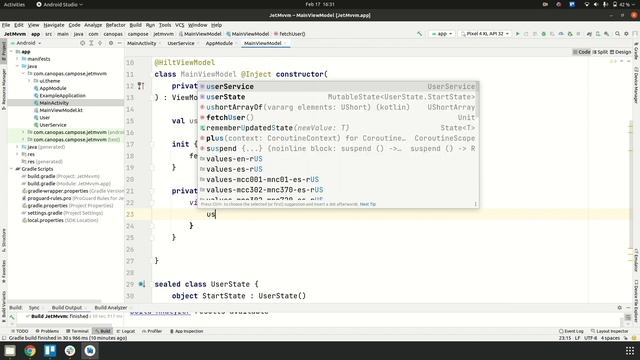Image resolution: width=640 pixels, height=360 pixels.
Task: Toggle Favorites tool window side tab
Action: click(4, 272)
